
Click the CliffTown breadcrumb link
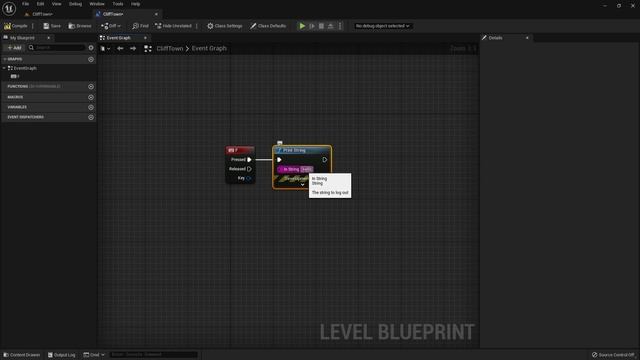[170, 49]
